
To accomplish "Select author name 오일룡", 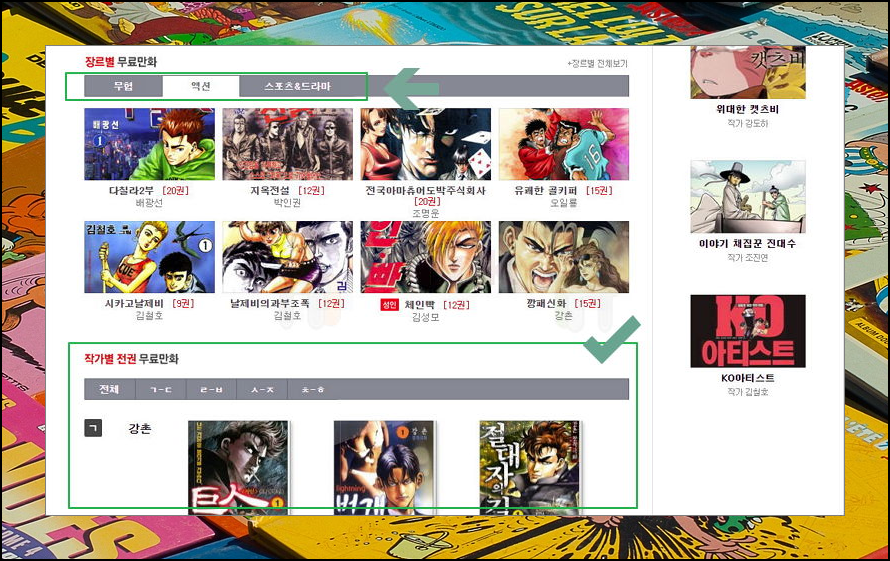I will 564,203.
